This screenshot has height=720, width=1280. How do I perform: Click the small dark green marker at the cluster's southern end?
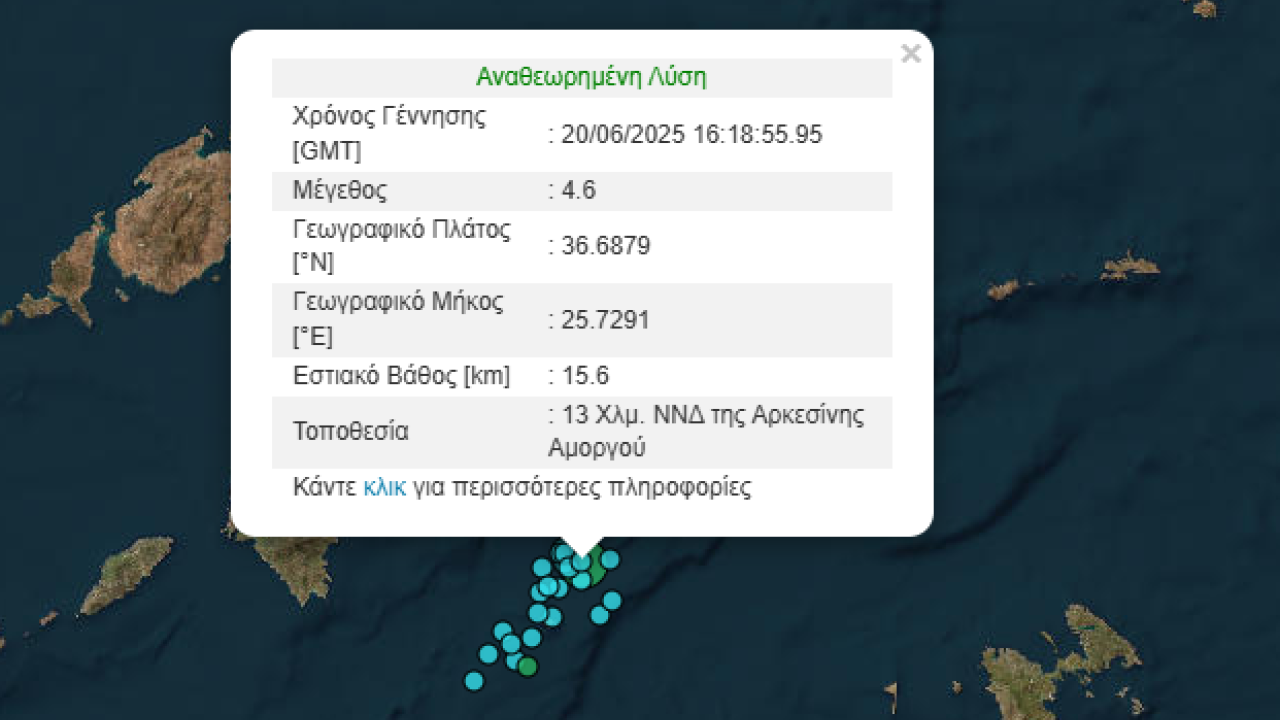click(x=528, y=666)
